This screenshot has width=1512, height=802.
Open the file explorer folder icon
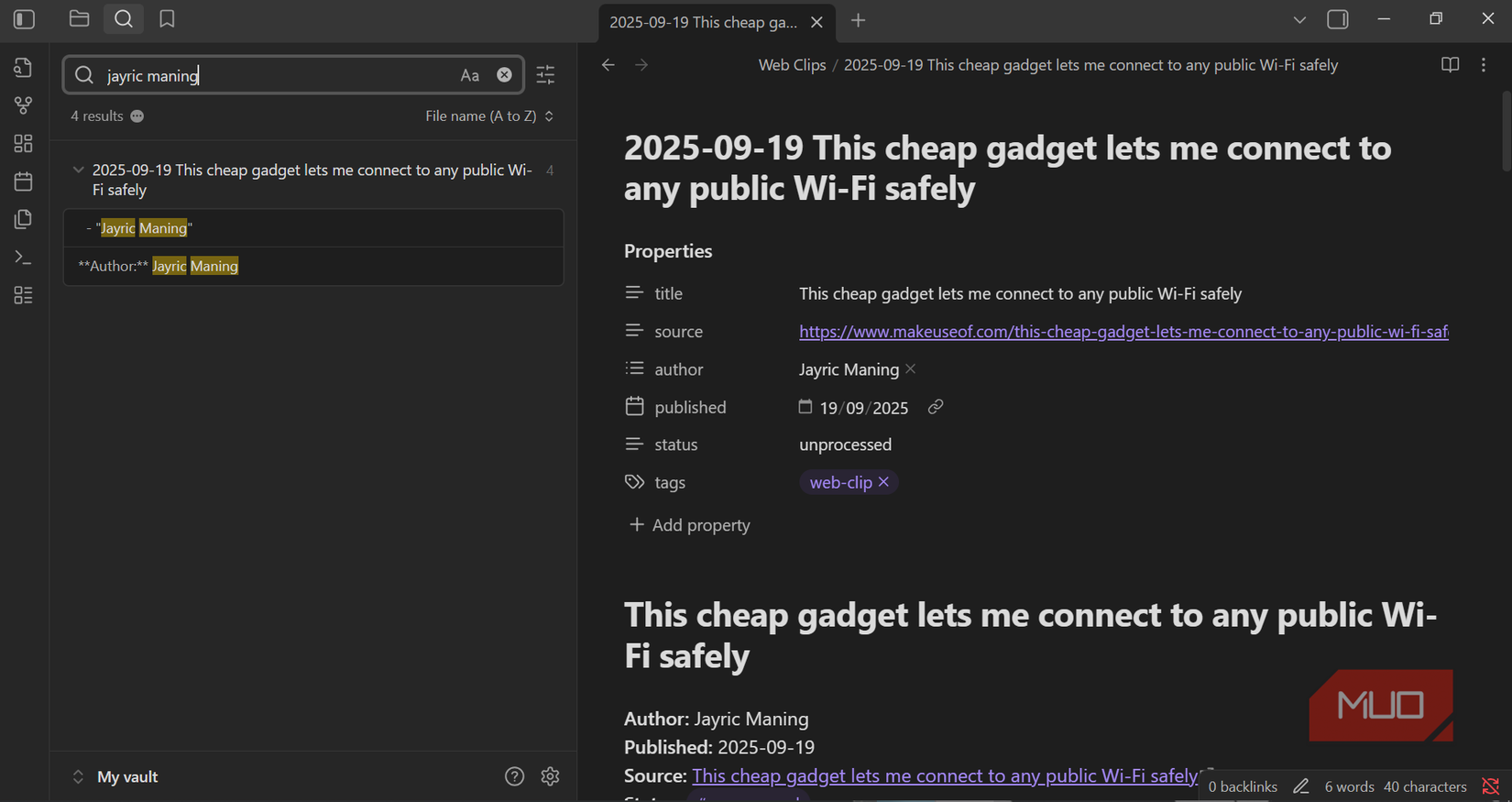tap(80, 18)
